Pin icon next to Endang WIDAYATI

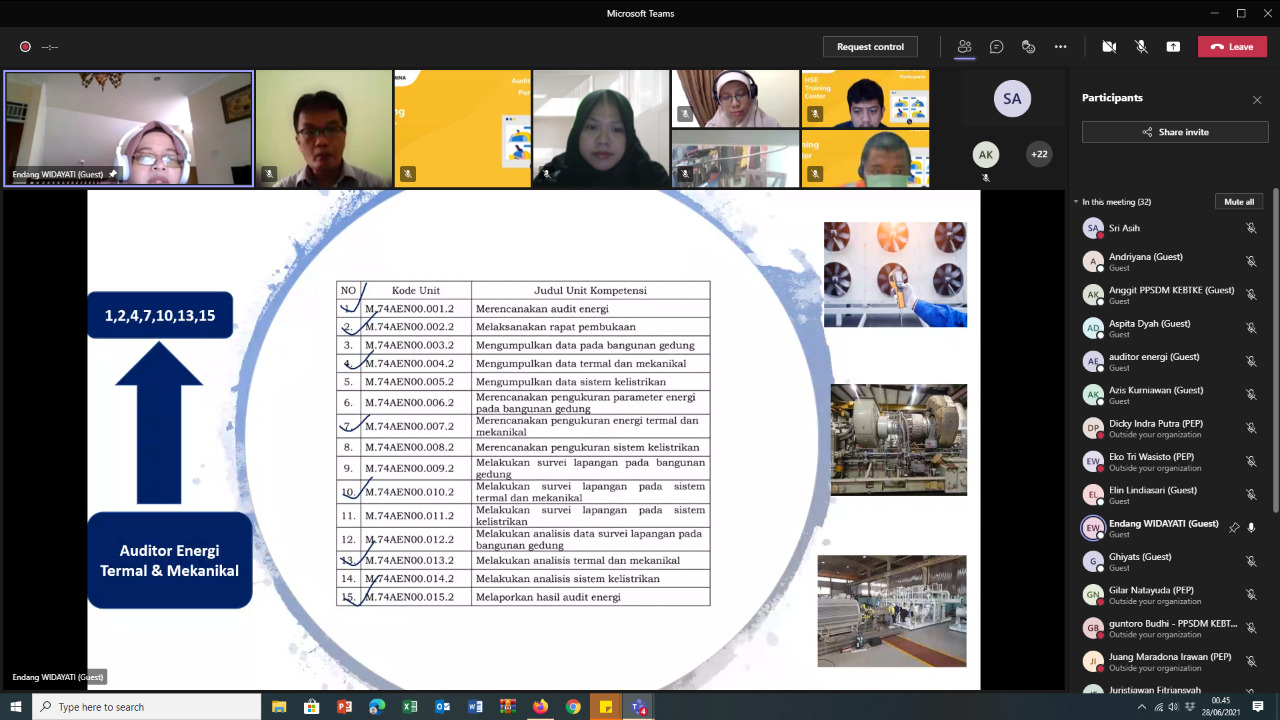pos(1234,528)
